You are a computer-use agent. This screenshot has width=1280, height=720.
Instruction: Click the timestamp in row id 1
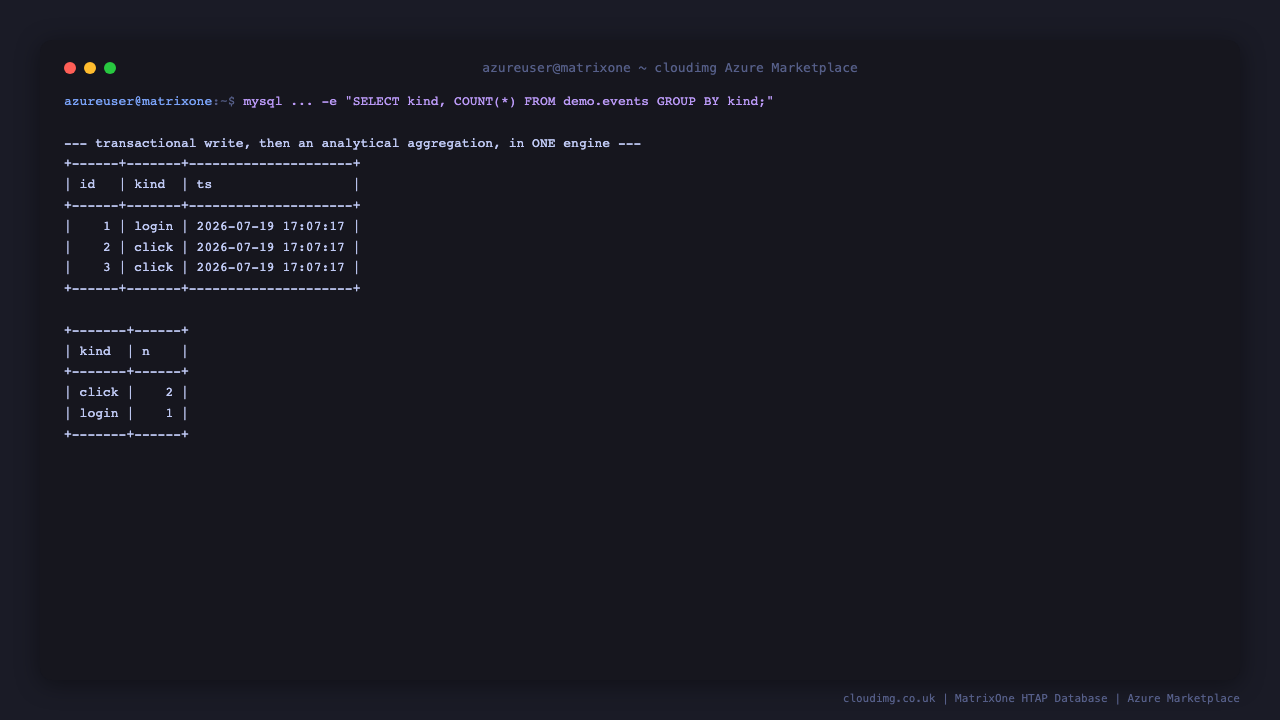point(271,226)
